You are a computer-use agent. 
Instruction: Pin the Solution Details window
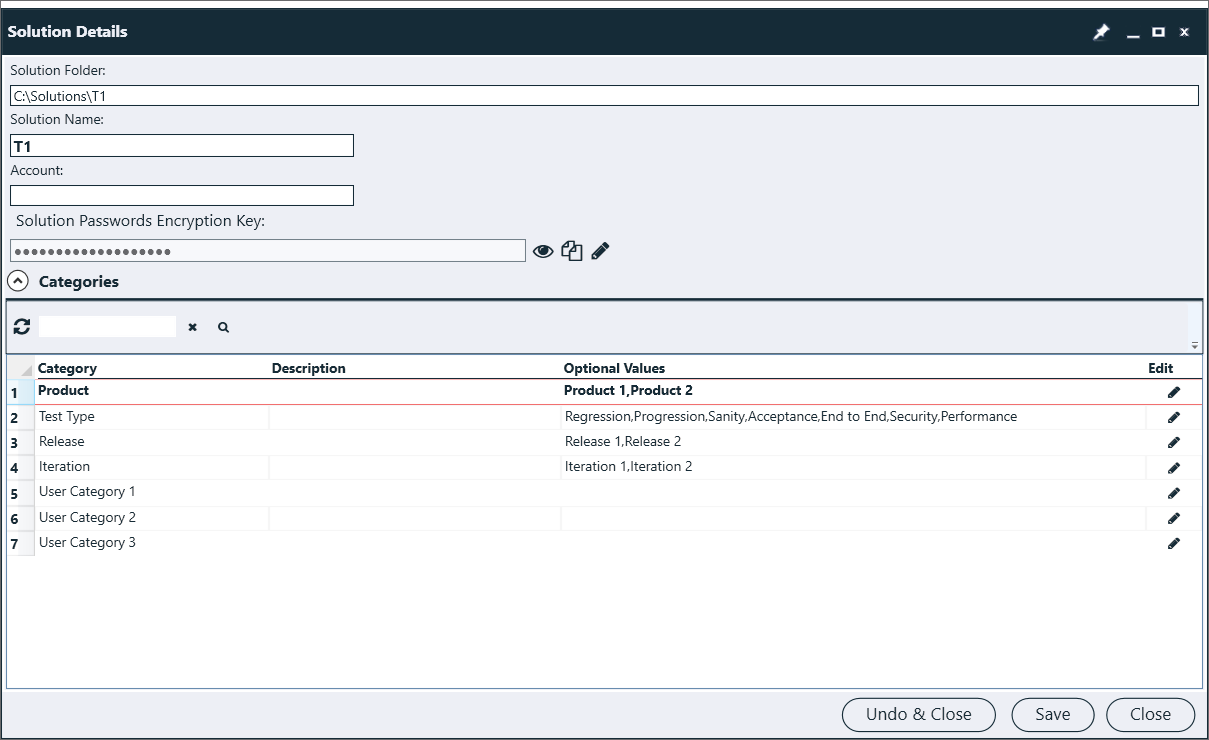pyautogui.click(x=1101, y=31)
